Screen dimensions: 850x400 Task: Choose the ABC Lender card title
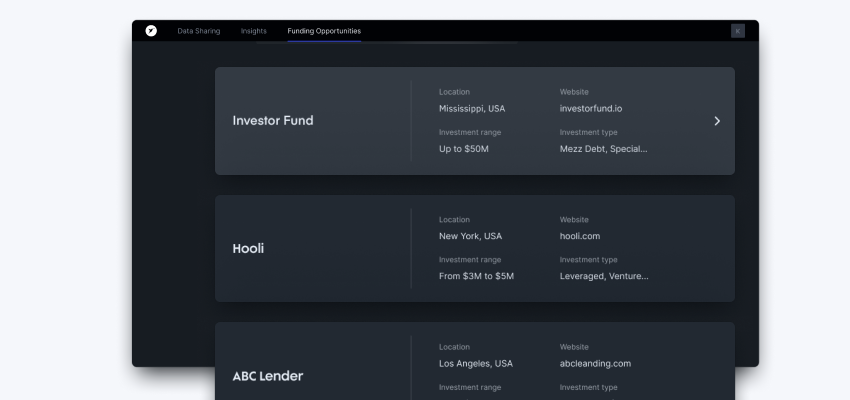pyautogui.click(x=267, y=376)
